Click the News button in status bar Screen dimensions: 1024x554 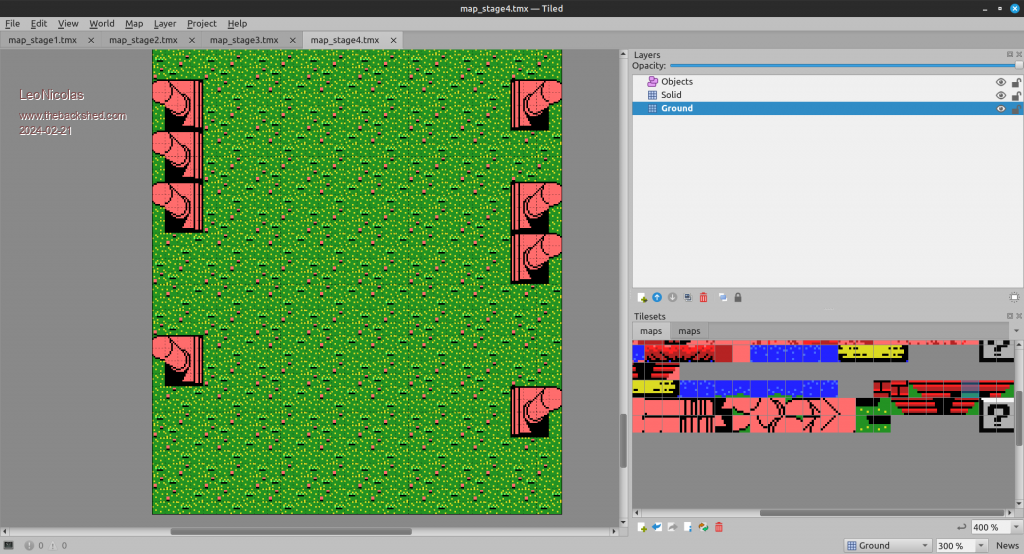(x=1007, y=546)
